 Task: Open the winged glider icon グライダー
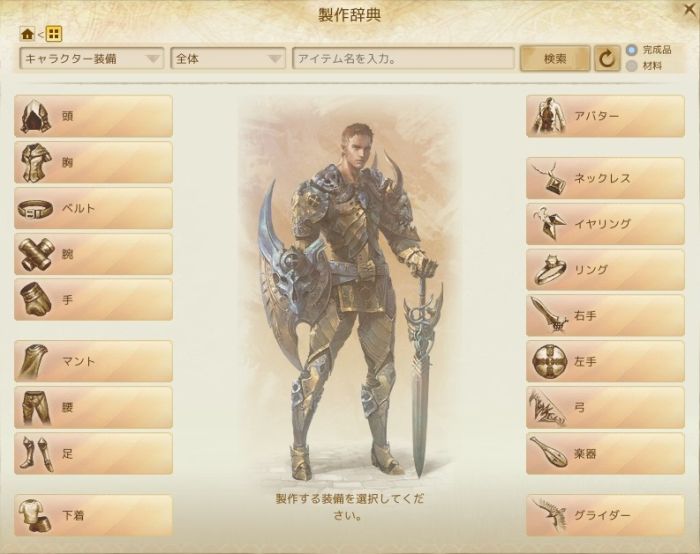click(x=549, y=516)
